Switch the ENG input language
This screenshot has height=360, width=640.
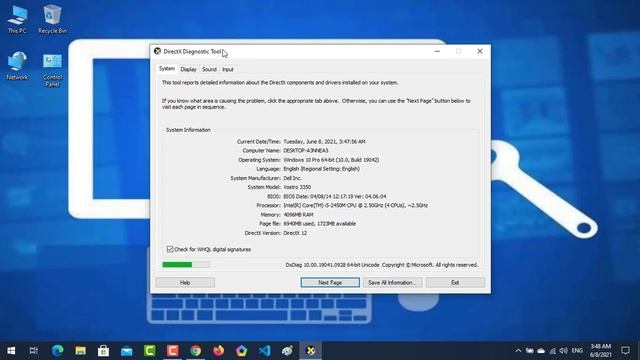tap(577, 351)
